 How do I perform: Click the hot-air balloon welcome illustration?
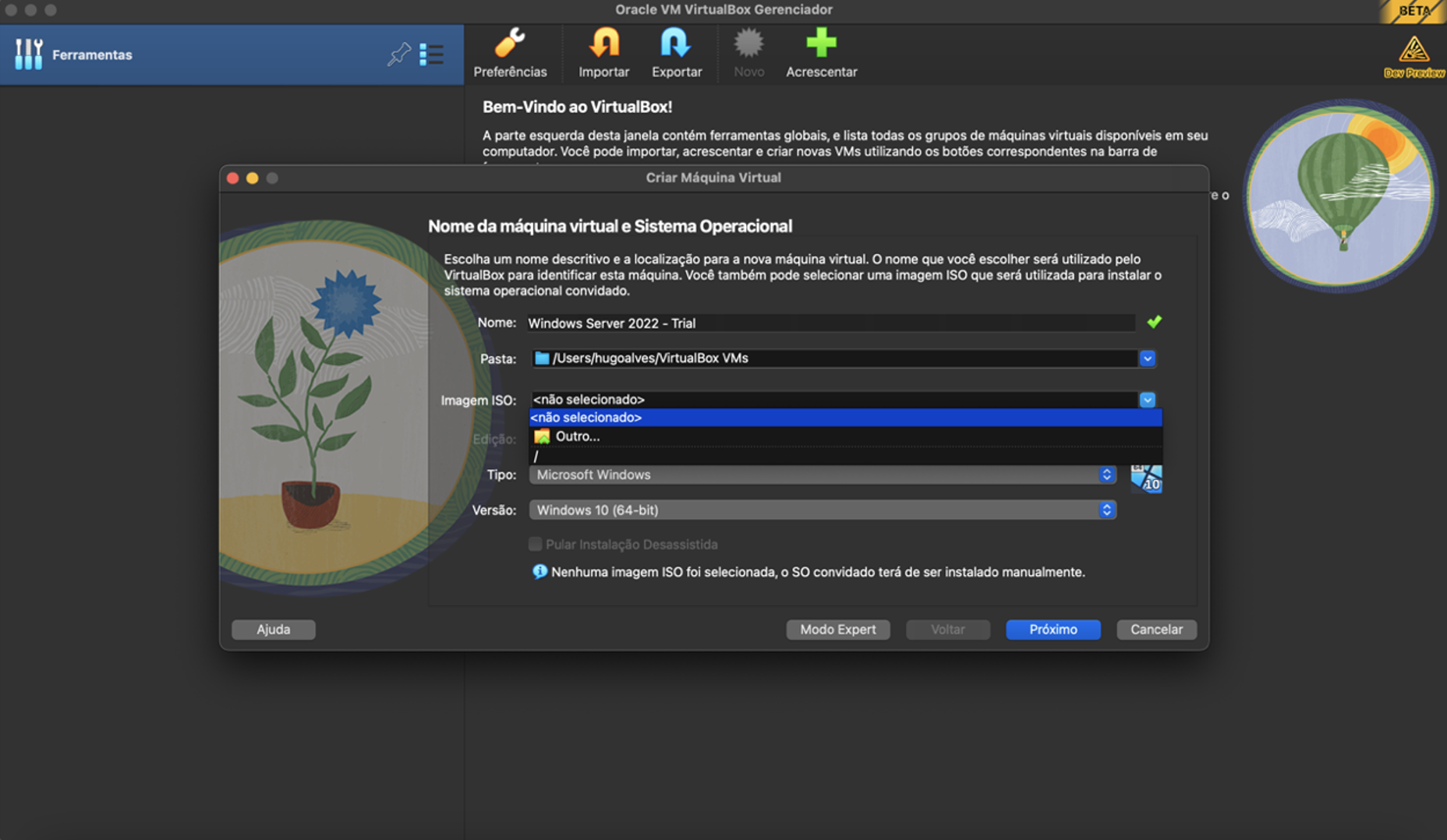tap(1339, 195)
